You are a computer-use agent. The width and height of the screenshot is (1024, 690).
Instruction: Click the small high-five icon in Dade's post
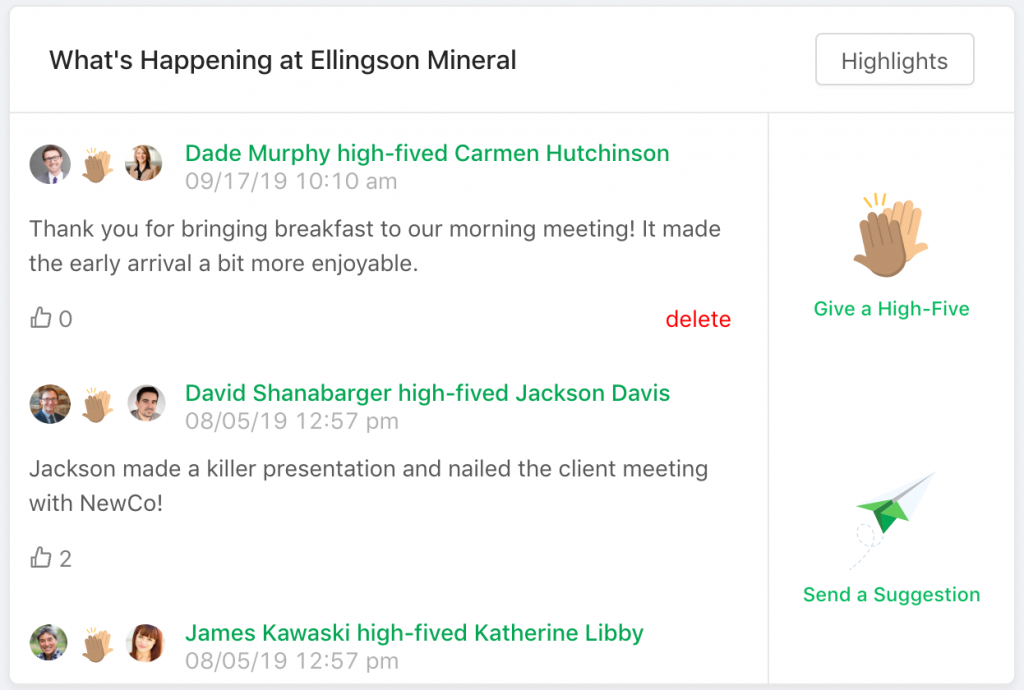tap(97, 165)
